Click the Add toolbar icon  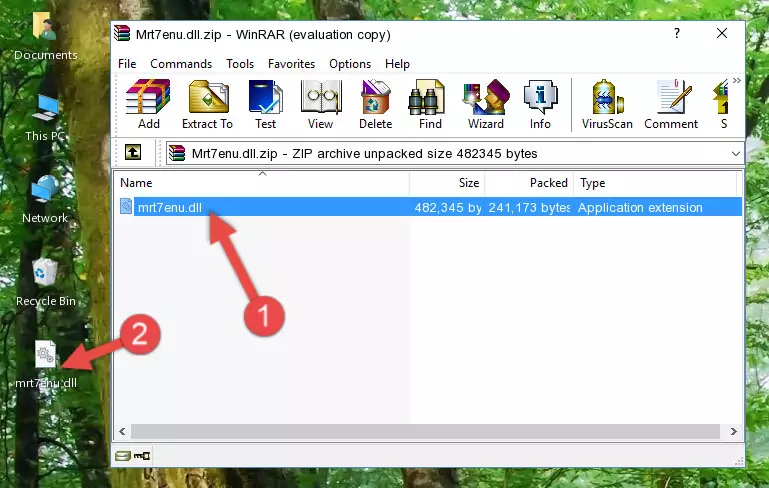(x=148, y=104)
